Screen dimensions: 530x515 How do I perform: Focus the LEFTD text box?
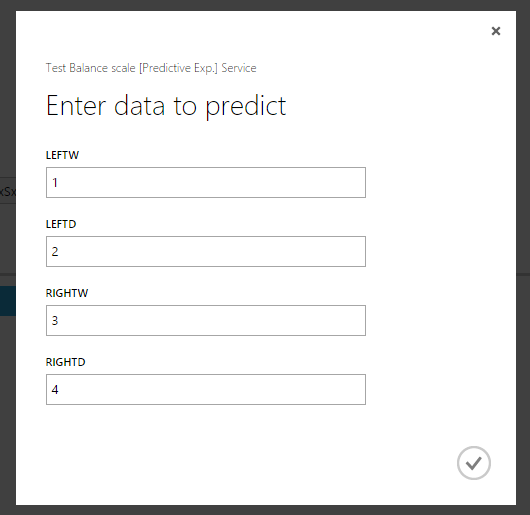(x=206, y=251)
